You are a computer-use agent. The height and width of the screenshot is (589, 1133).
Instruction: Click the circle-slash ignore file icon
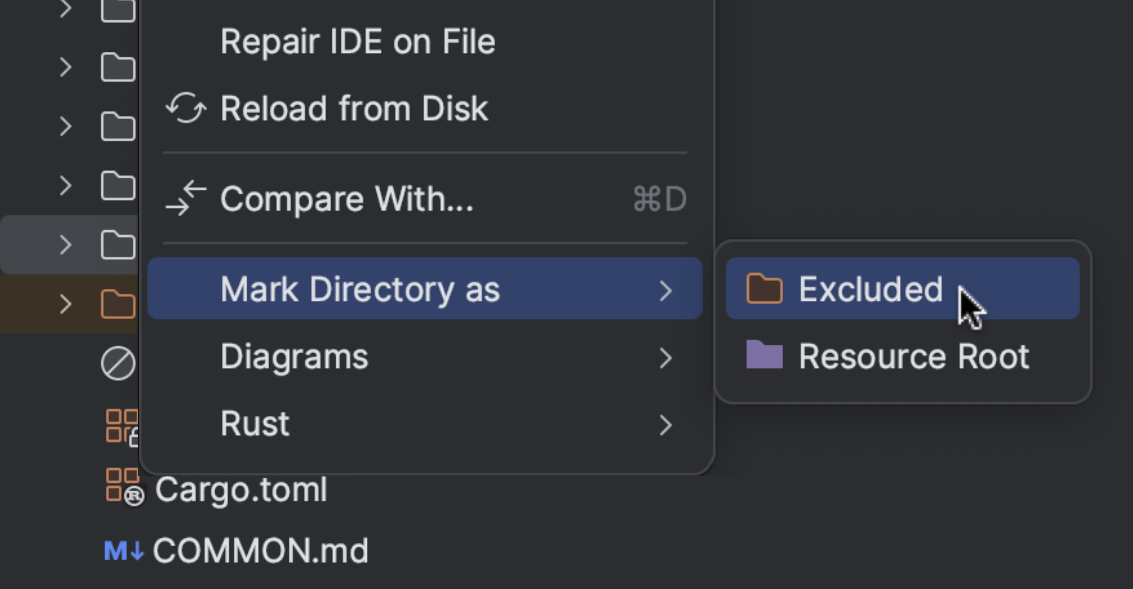(x=118, y=364)
